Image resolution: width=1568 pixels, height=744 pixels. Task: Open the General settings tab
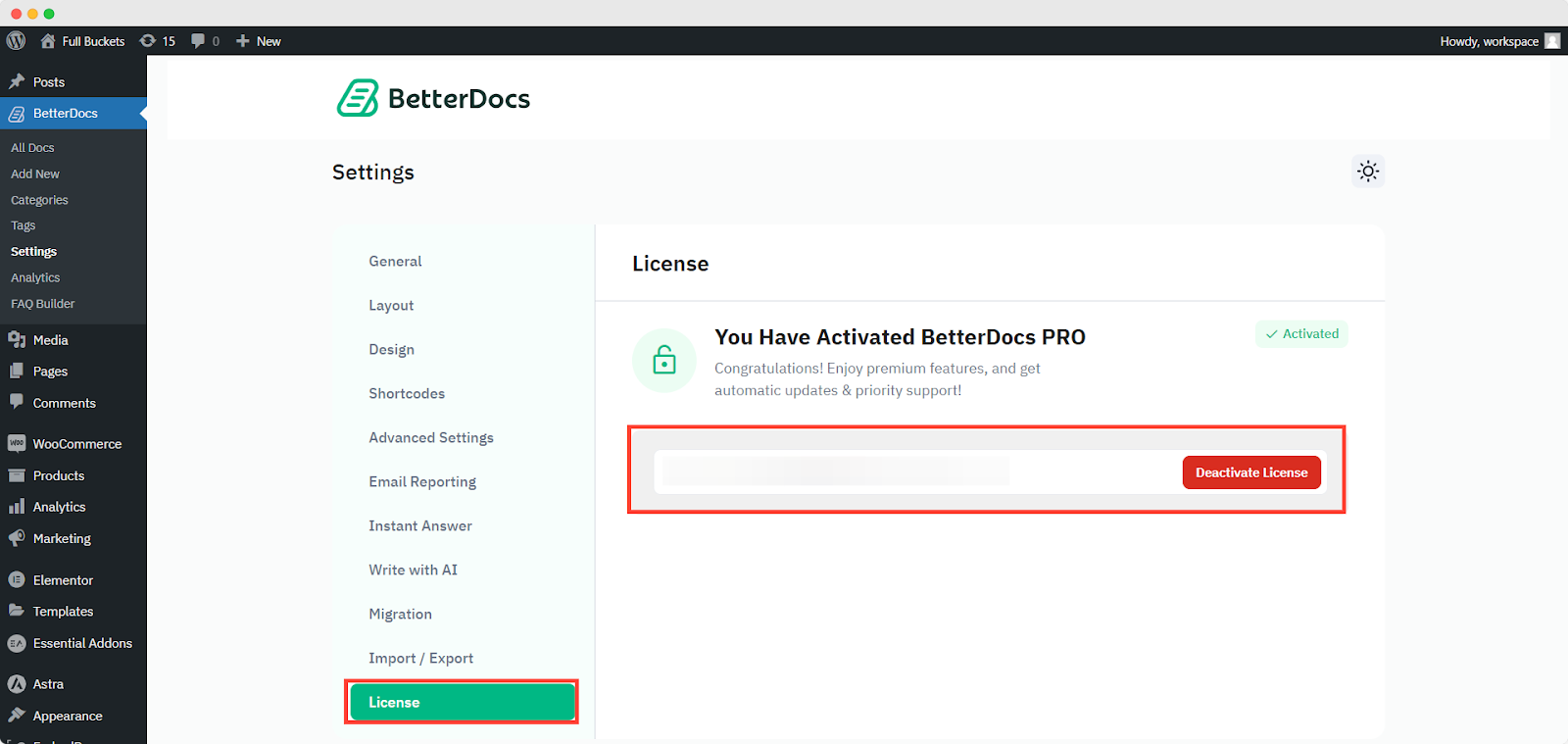(395, 262)
